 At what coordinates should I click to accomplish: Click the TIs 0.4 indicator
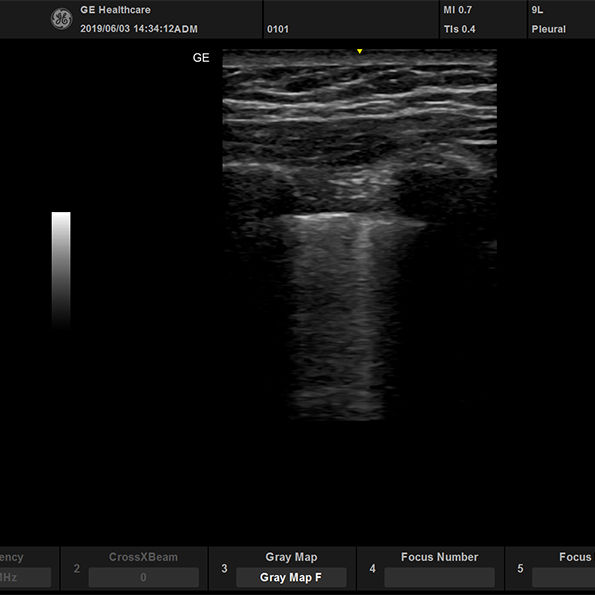coord(459,29)
